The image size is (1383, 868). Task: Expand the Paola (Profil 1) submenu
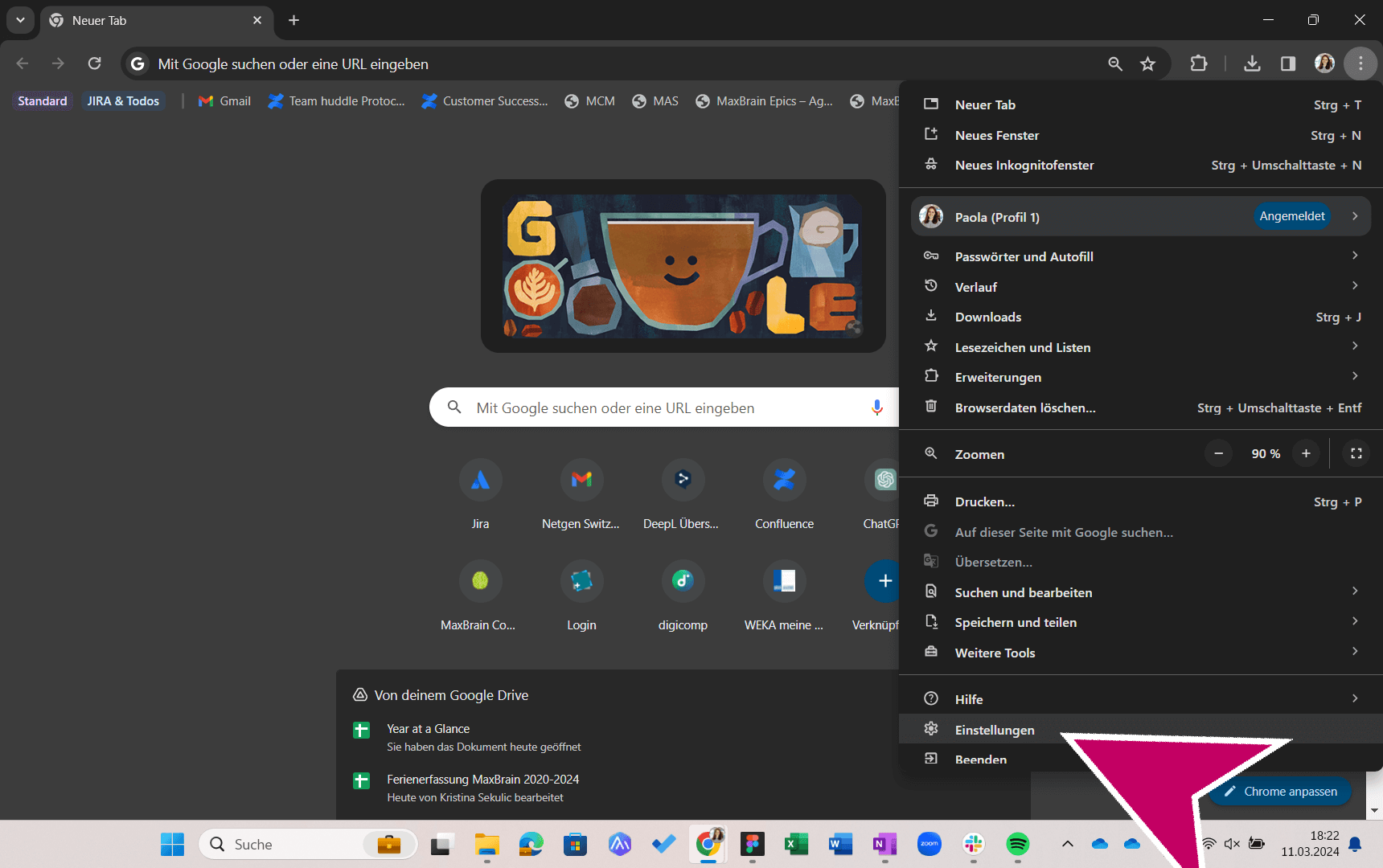[x=1355, y=216]
